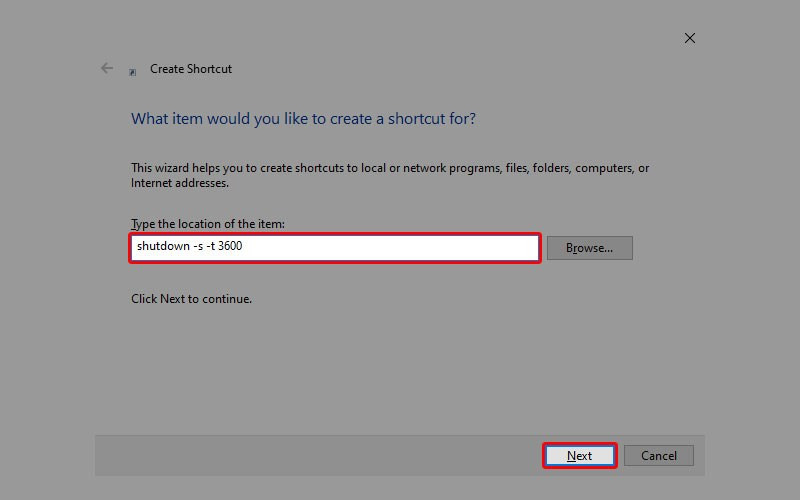Click the '-s' switch in the location field

(x=198, y=247)
